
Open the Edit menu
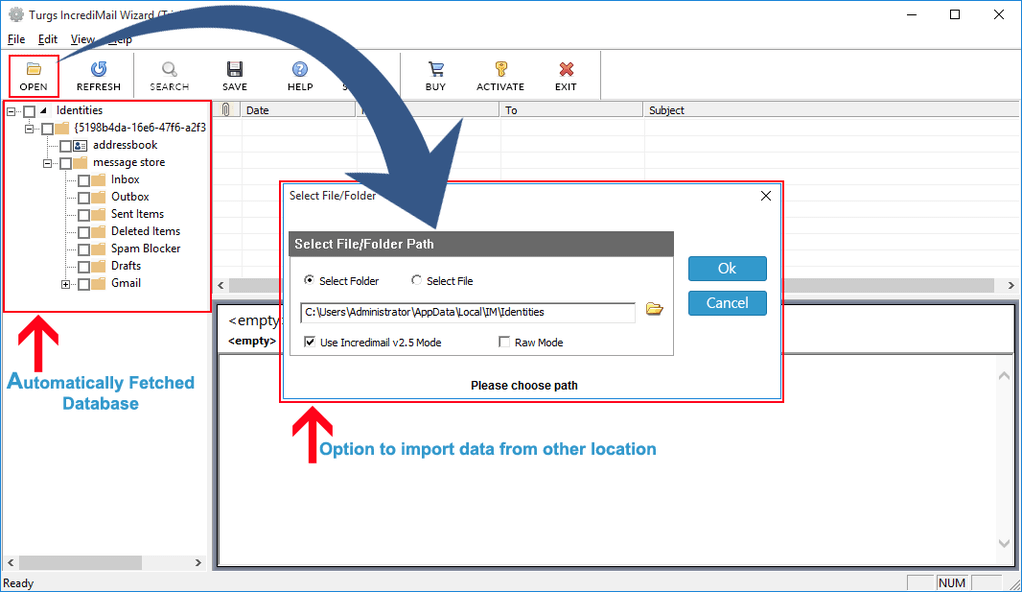pos(48,39)
